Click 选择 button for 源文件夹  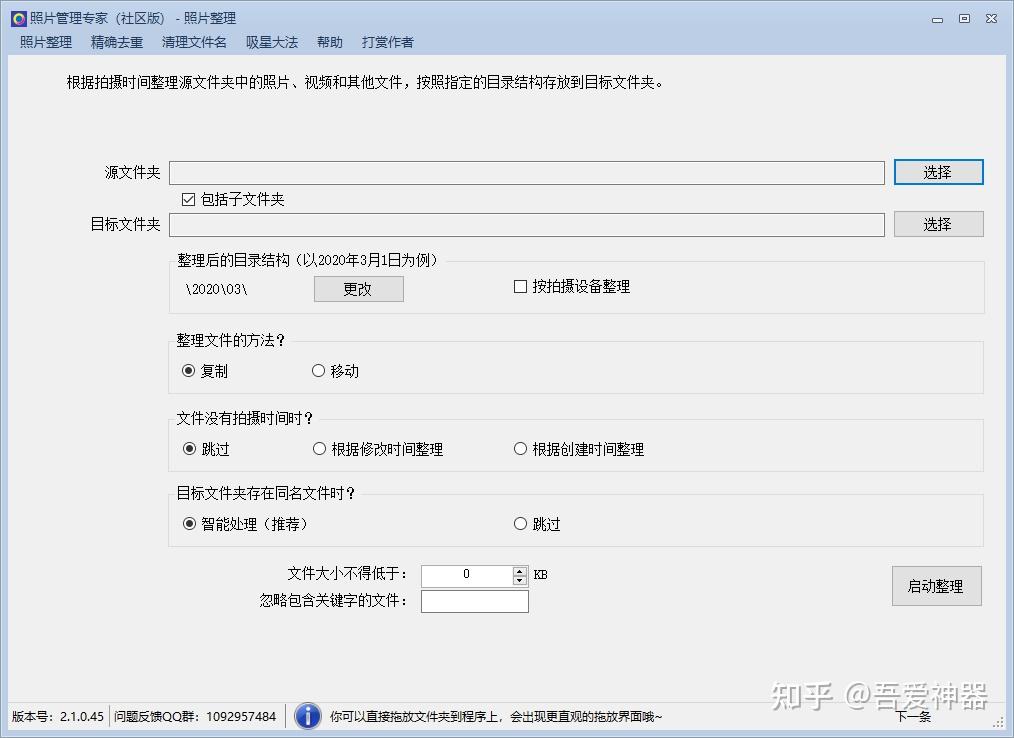(938, 172)
